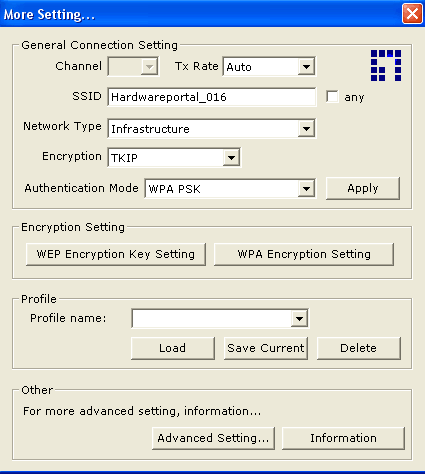Click the disabled Channel dropdown arrow
This screenshot has height=474, width=425.
pos(149,67)
